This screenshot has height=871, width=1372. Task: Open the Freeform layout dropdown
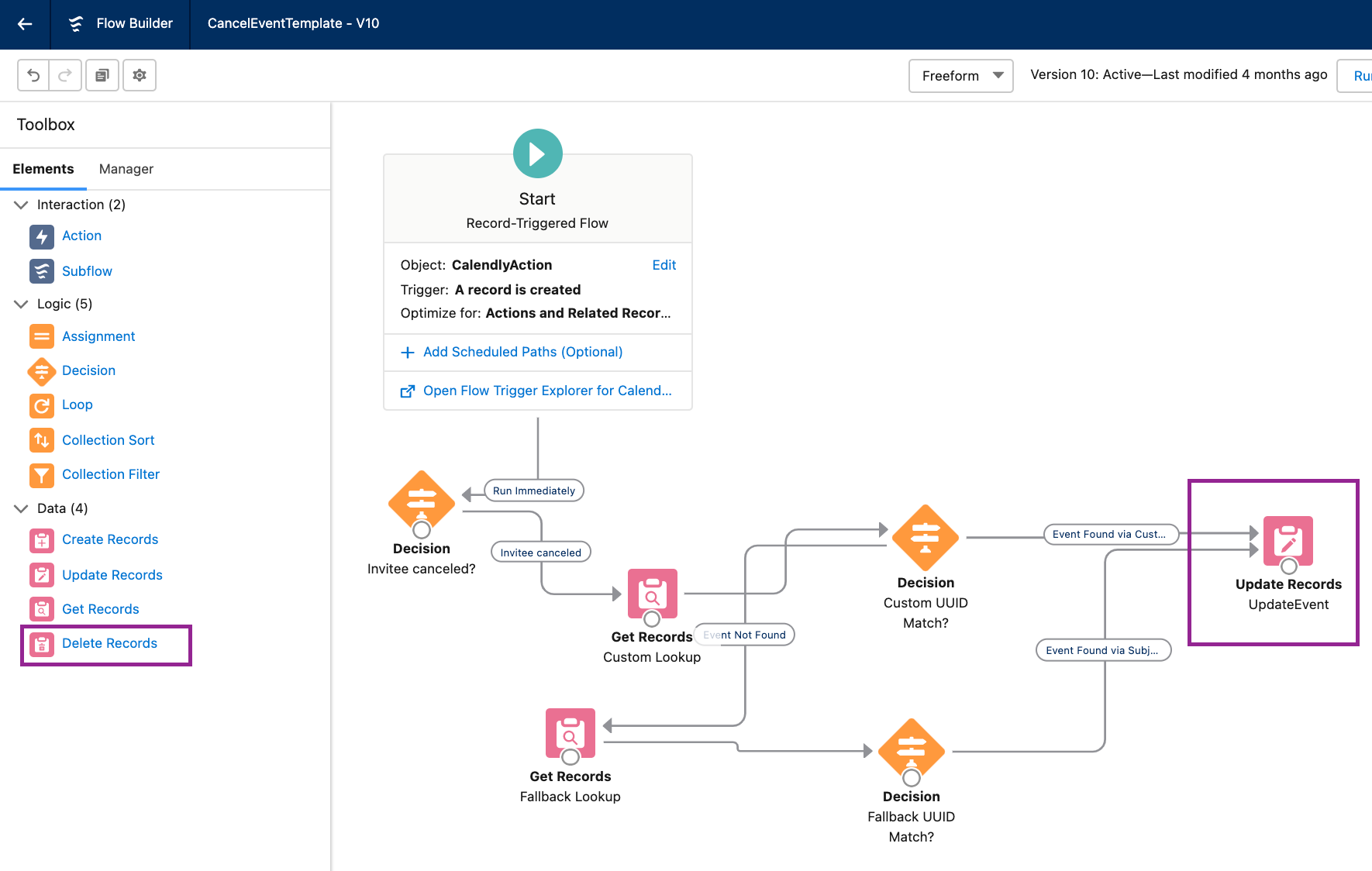[x=960, y=76]
